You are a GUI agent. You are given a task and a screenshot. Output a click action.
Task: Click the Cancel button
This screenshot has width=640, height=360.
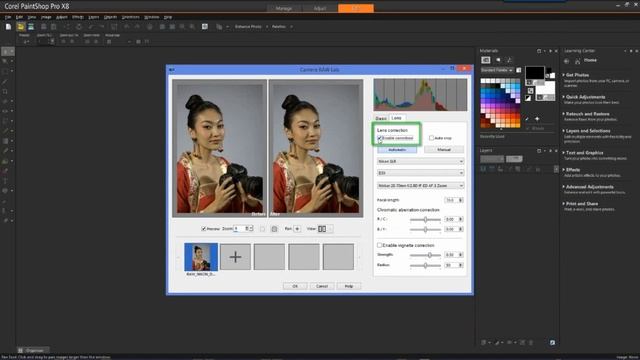click(322, 286)
